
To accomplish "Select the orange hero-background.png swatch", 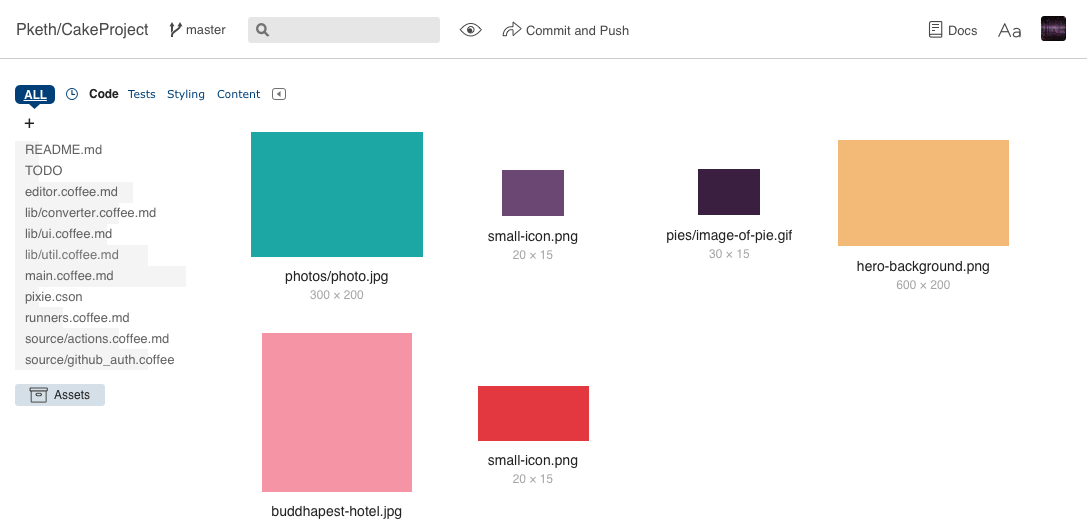I will click(923, 193).
